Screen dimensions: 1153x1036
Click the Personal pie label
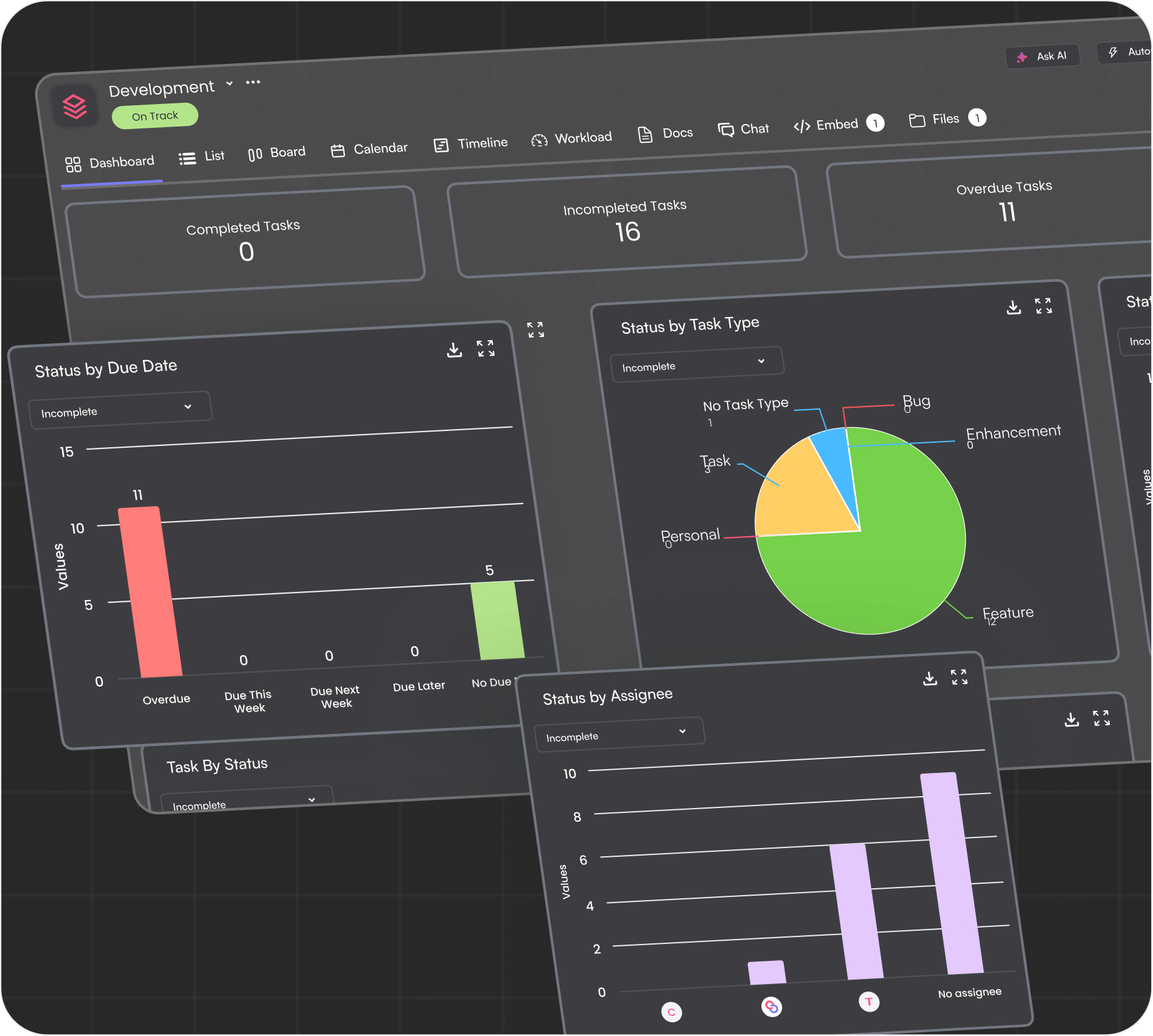point(691,536)
